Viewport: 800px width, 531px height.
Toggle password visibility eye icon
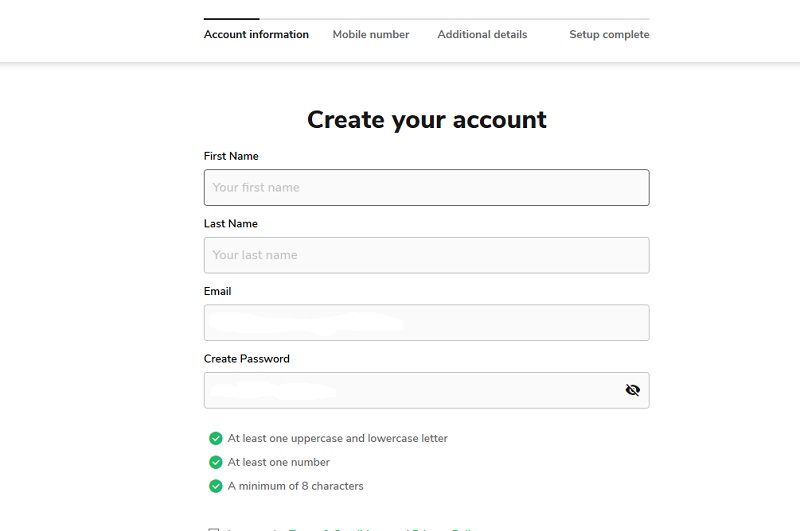tap(632, 390)
